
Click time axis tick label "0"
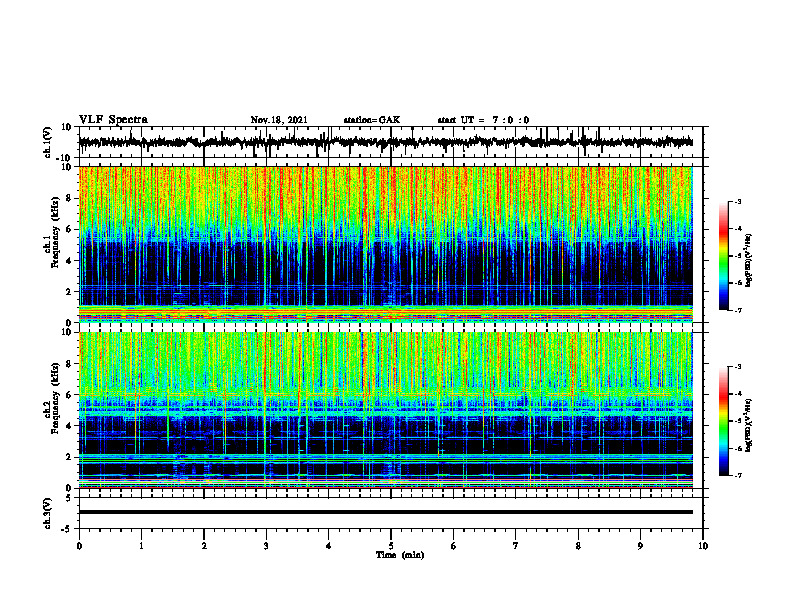click(x=79, y=546)
